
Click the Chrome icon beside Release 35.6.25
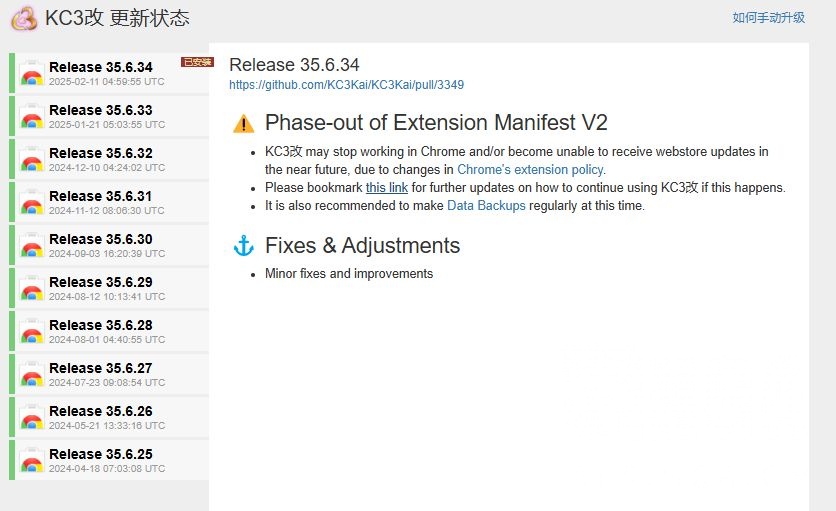(x=32, y=460)
